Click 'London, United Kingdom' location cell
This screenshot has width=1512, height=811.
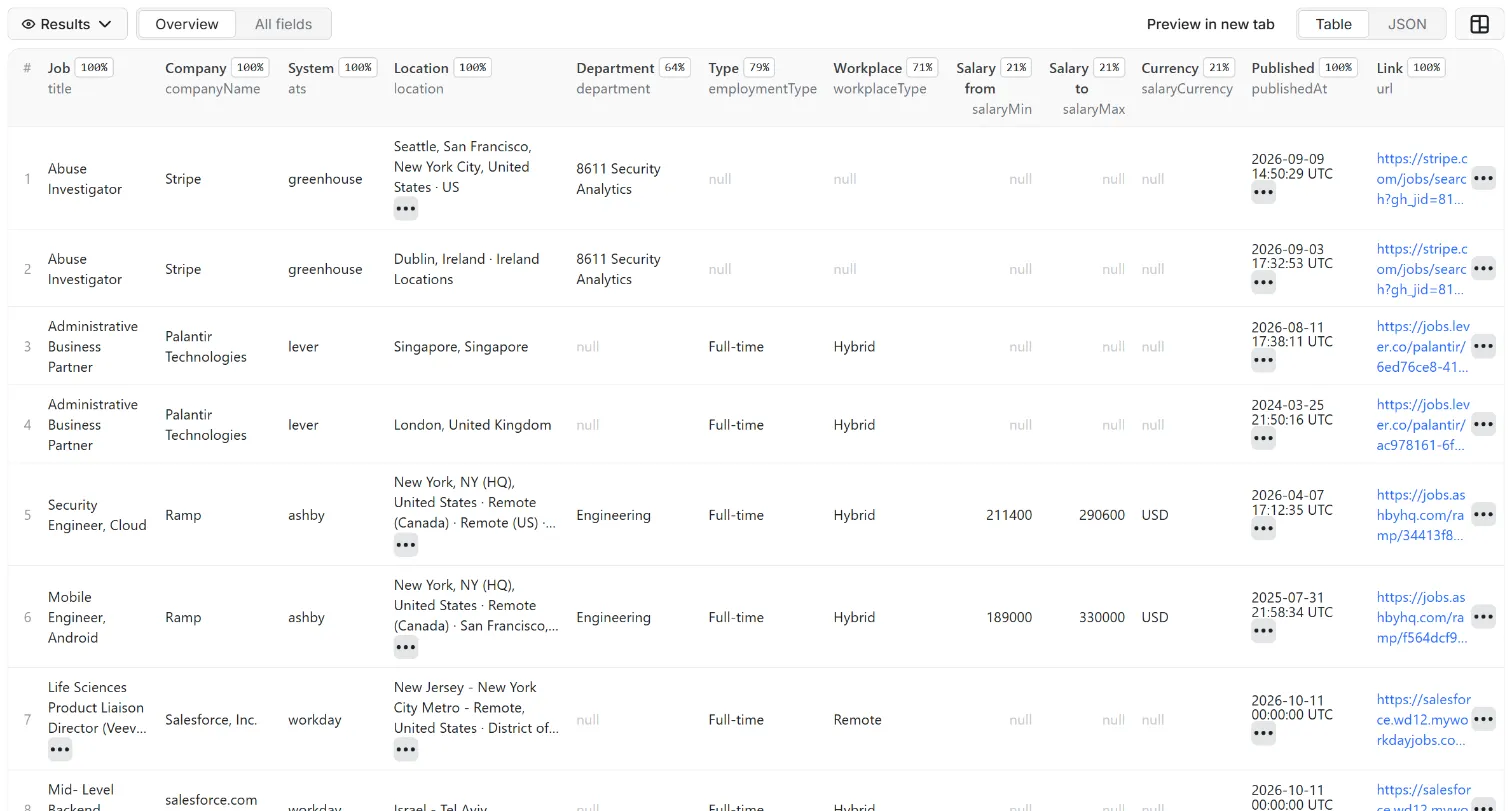[x=473, y=425]
